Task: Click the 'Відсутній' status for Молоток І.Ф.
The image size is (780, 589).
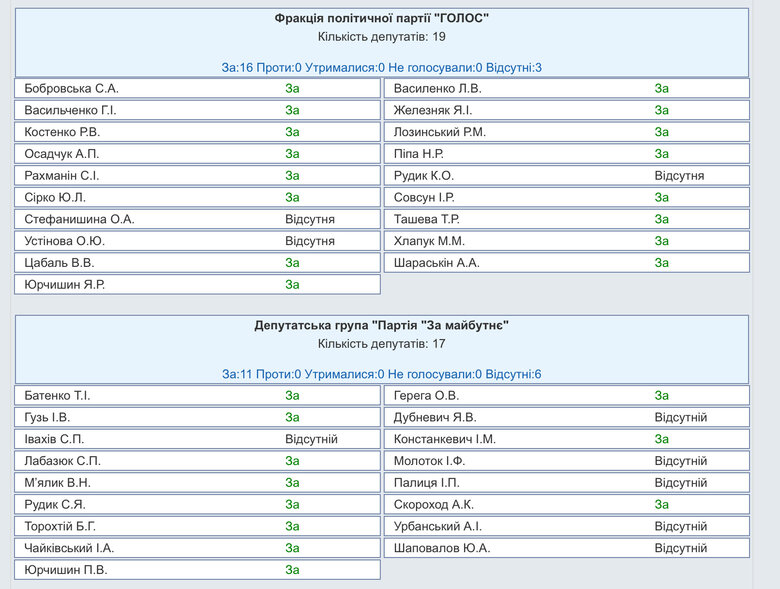Action: tap(681, 461)
